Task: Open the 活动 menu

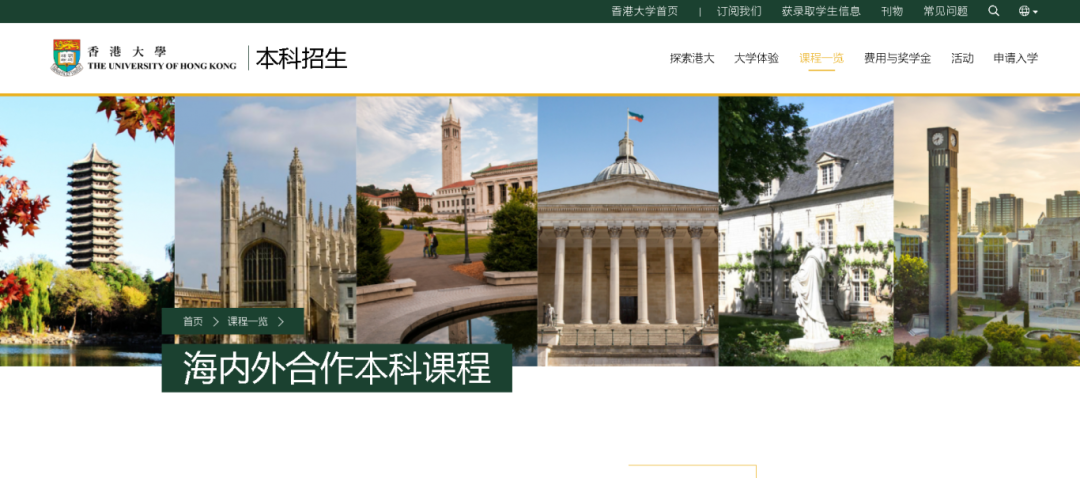Action: 962,59
